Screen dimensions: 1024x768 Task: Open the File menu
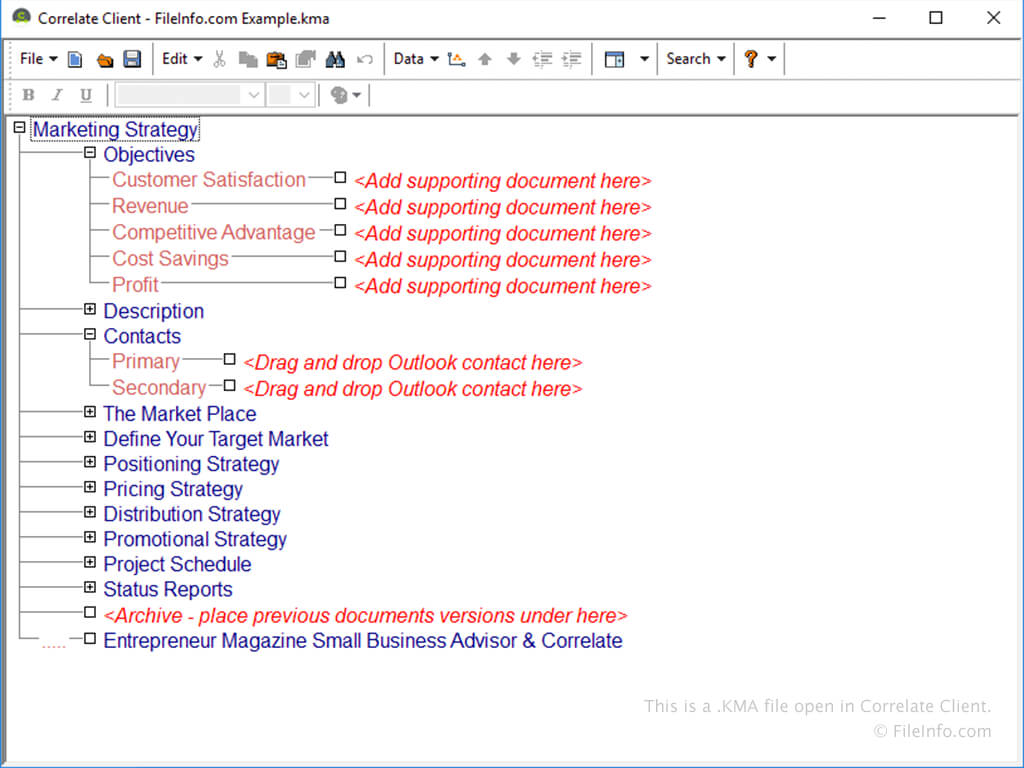tap(39, 59)
